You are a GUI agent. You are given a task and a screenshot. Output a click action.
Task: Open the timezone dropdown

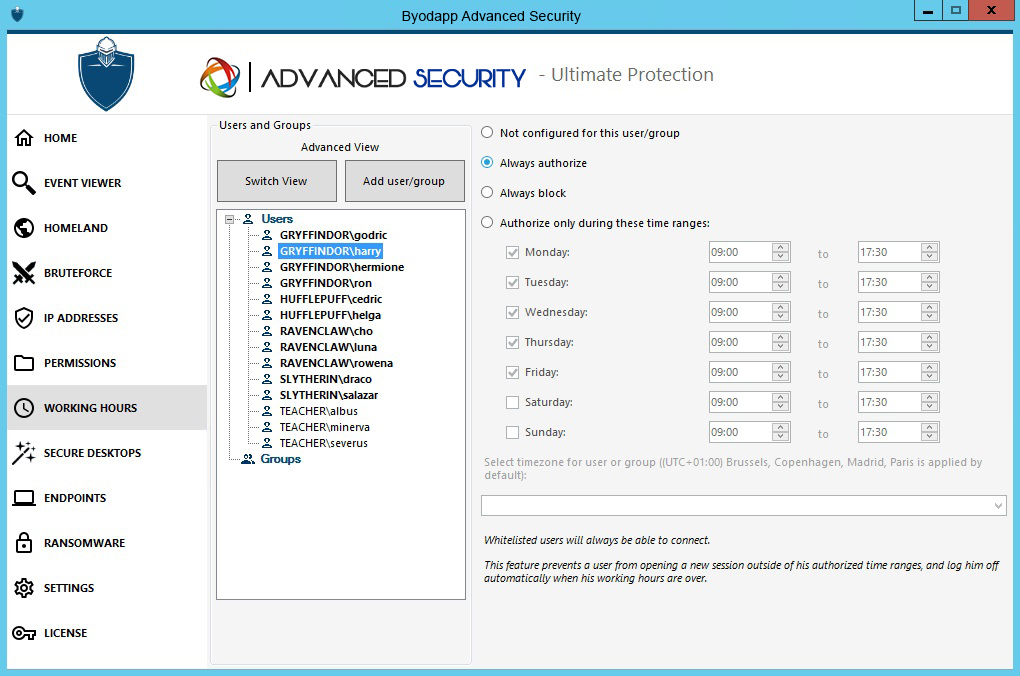[x=998, y=506]
